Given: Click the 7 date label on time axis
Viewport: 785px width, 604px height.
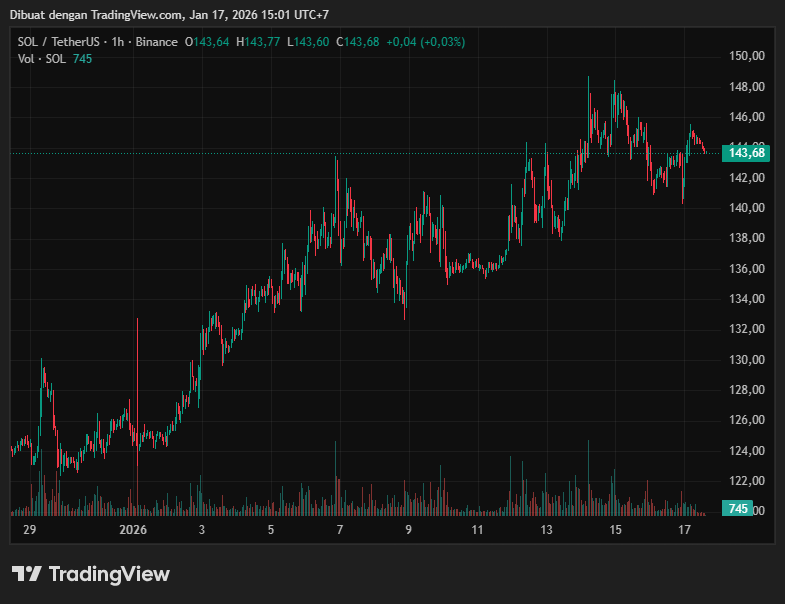Looking at the screenshot, I should pyautogui.click(x=340, y=530).
